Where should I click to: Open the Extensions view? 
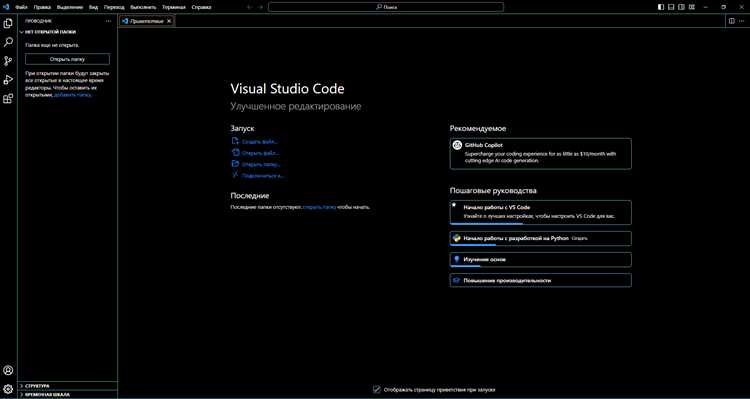[8, 99]
